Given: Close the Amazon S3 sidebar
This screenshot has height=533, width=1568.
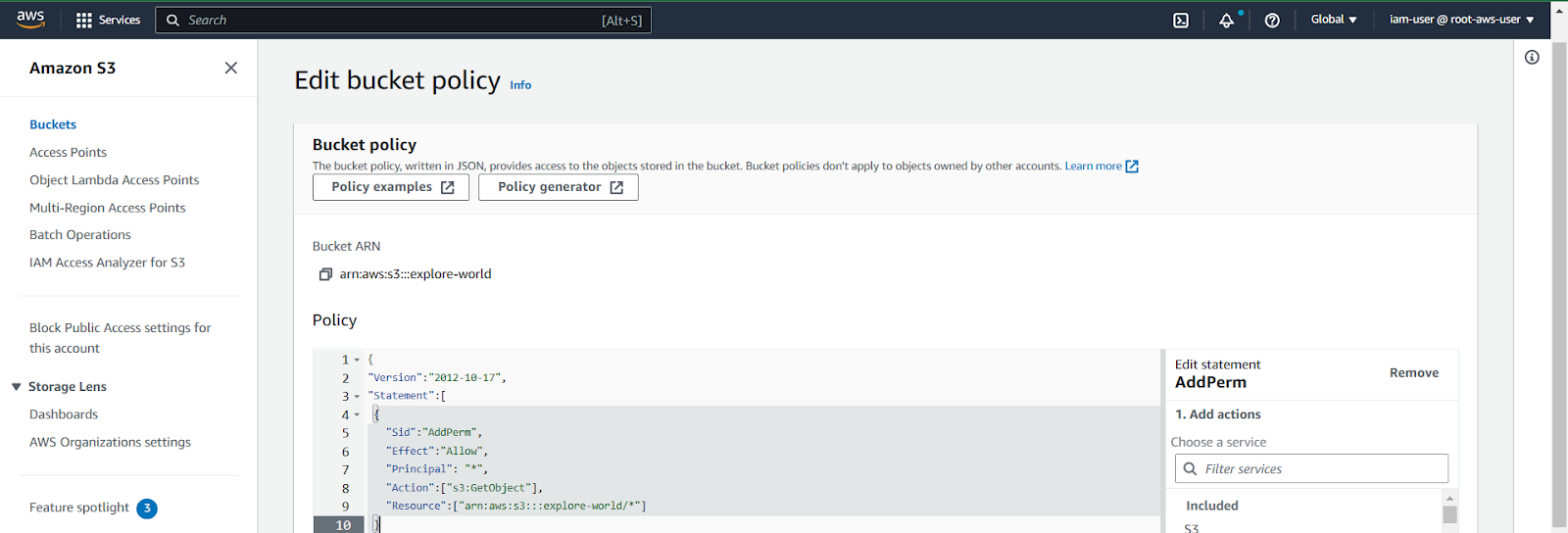Looking at the screenshot, I should [231, 68].
